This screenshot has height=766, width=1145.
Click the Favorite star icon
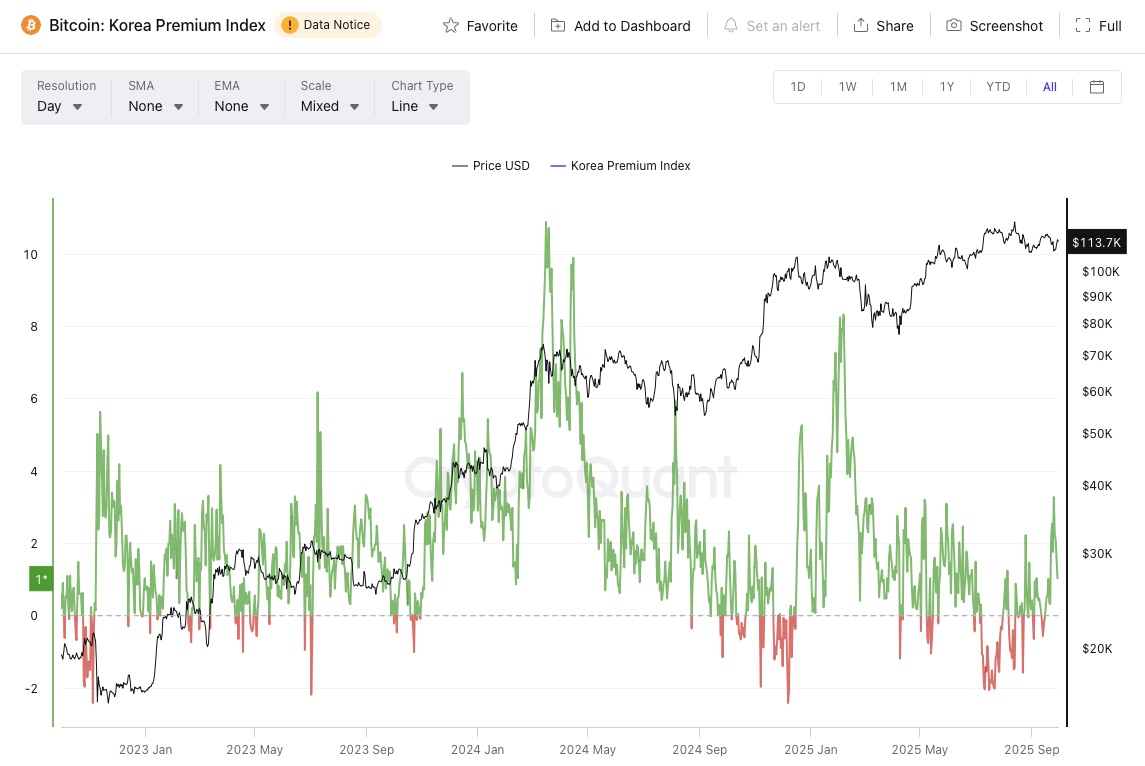point(451,26)
